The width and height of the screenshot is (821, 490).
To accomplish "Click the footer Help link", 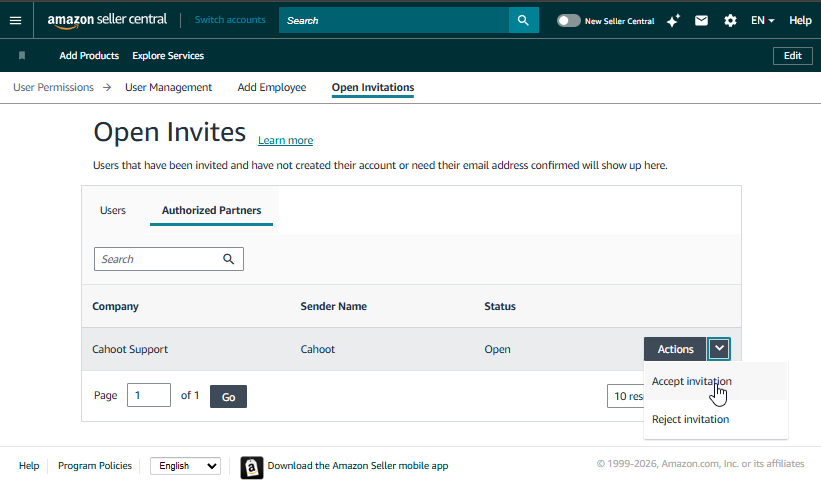I will 29,466.
